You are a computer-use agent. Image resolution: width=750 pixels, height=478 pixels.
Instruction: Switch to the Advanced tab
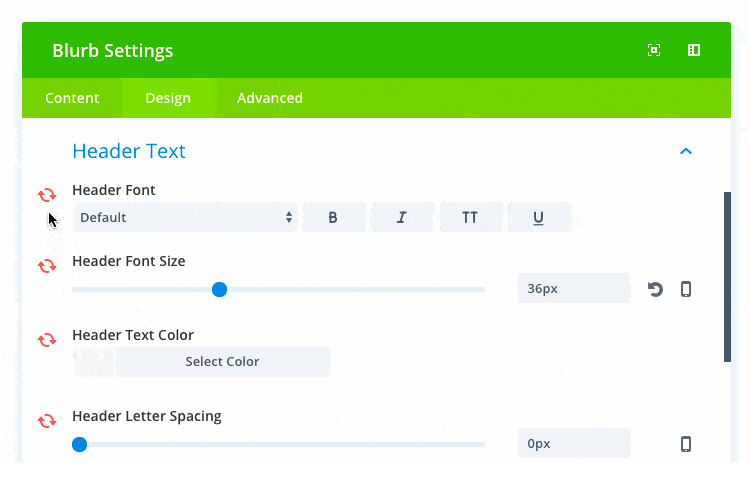270,98
